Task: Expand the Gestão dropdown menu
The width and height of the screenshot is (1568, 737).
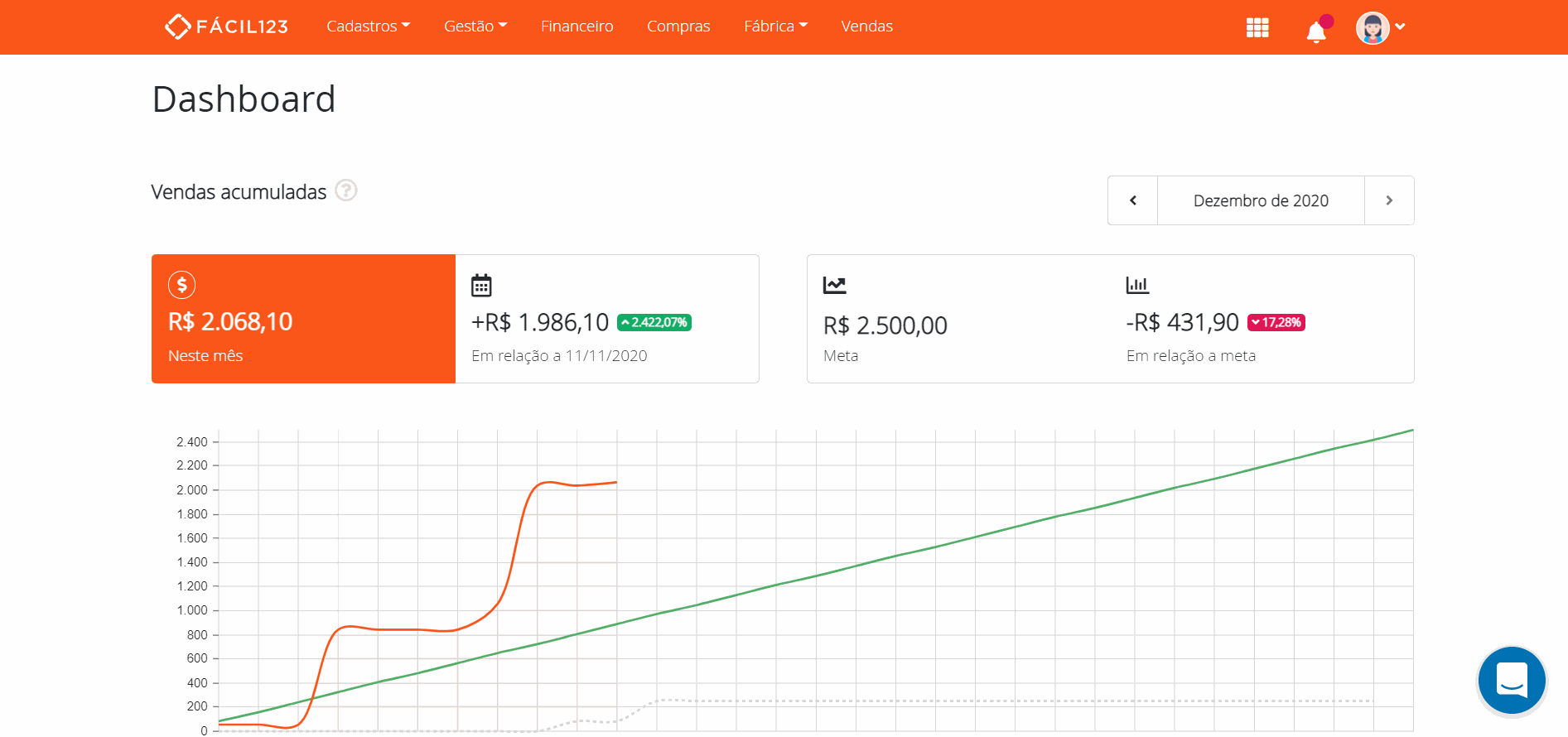Action: pos(475,26)
